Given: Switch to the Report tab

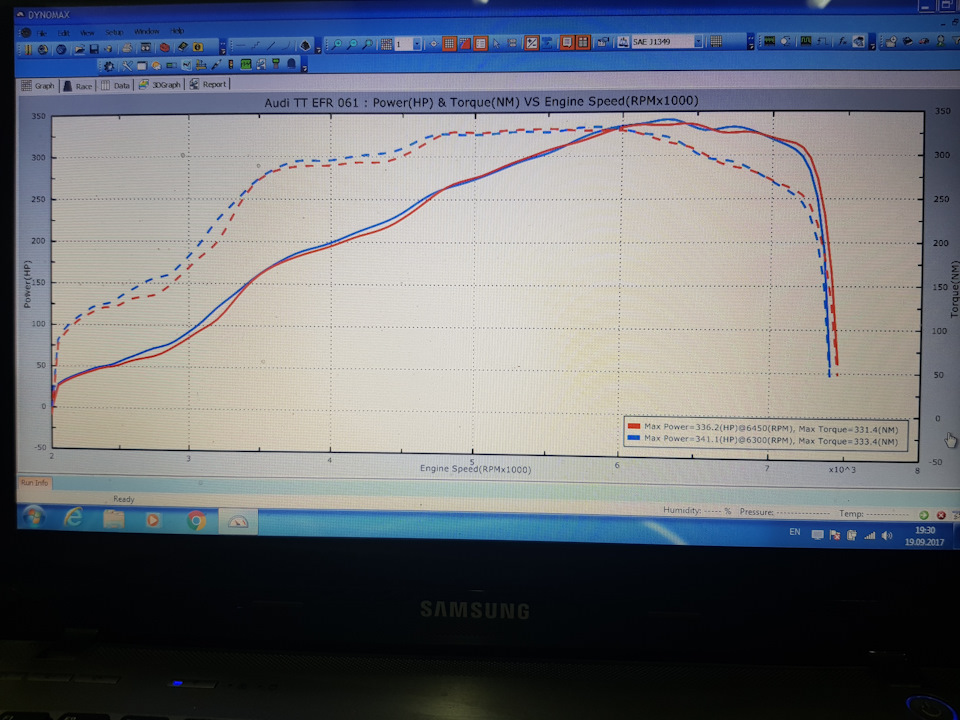Looking at the screenshot, I should [208, 84].
